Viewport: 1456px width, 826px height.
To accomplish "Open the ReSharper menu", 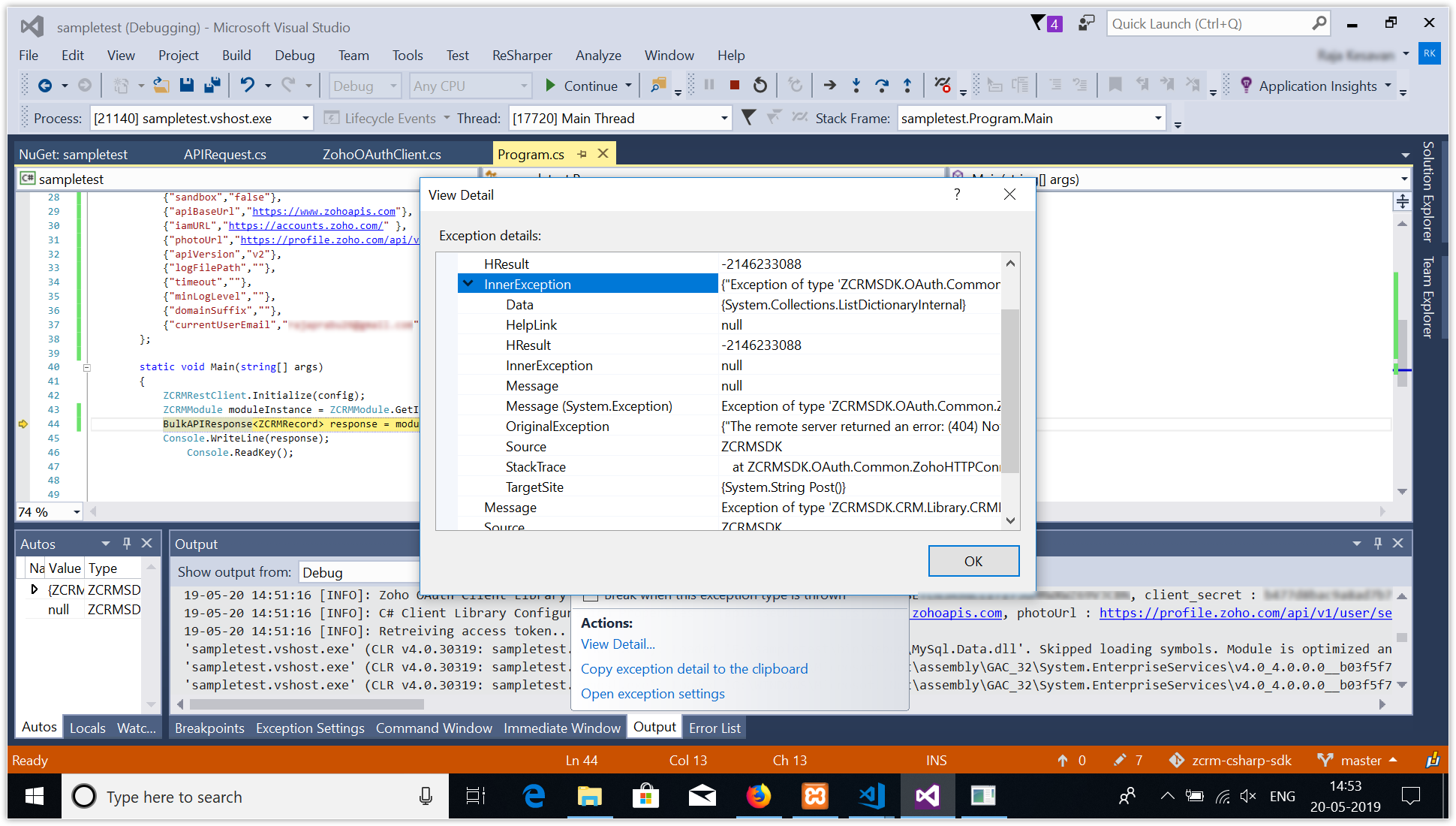I will (x=522, y=55).
